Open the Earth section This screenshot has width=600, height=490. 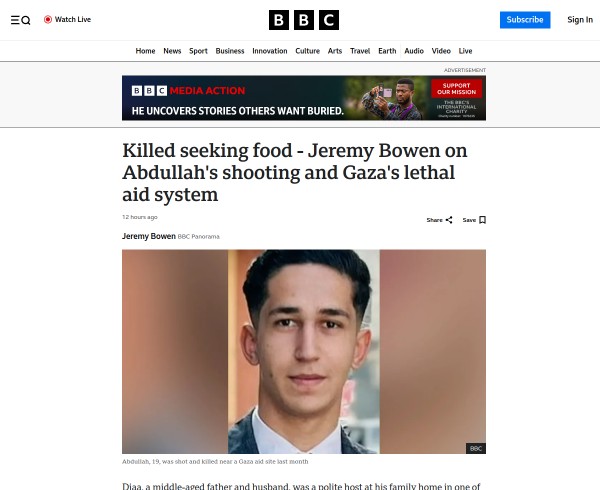click(387, 51)
